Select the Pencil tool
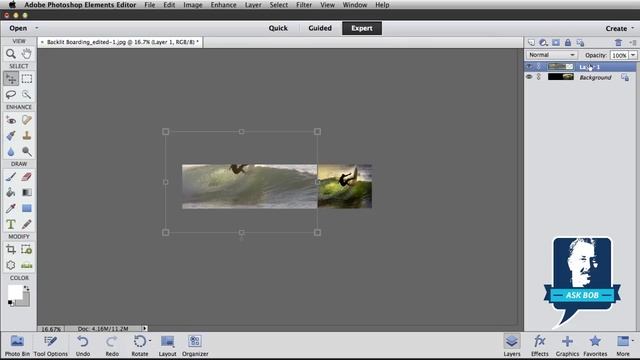This screenshot has width=640, height=360. pos(27,224)
